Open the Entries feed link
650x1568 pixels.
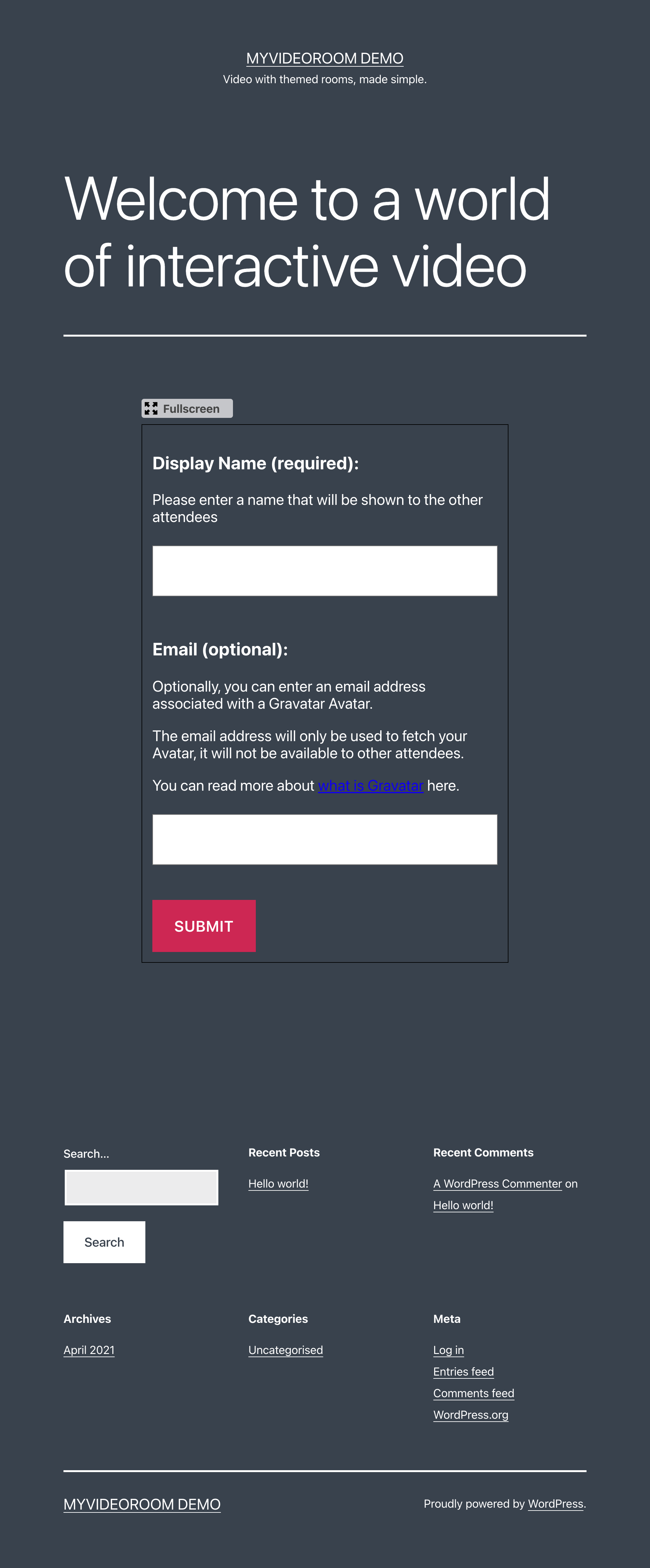tap(463, 1371)
